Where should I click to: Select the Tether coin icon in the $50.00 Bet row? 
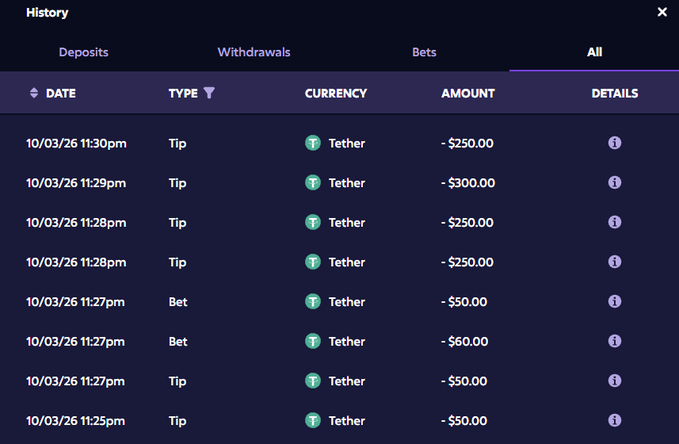(x=313, y=301)
